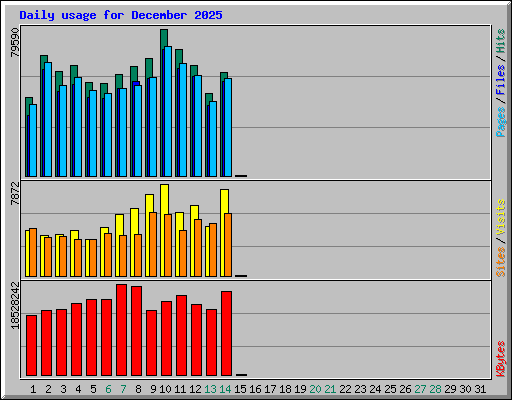Click the cyan Pages bar for day 2
The image size is (512, 400).
[48, 119]
